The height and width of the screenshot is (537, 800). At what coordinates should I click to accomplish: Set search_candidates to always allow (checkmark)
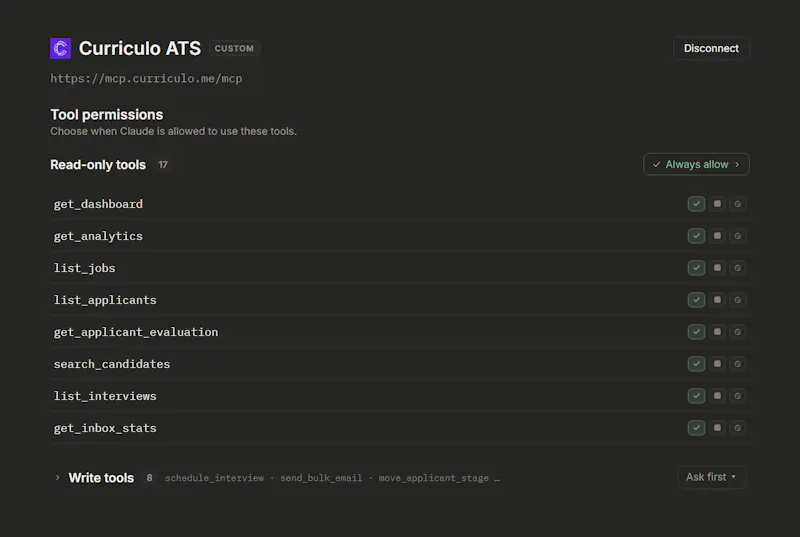[696, 364]
